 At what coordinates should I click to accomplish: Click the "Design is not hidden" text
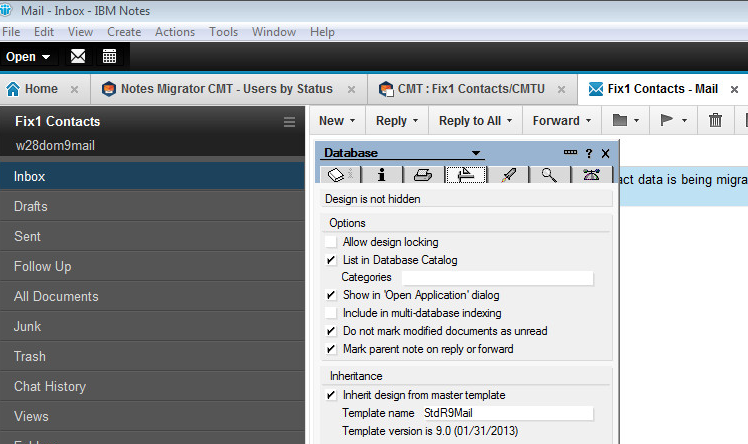pos(373,199)
